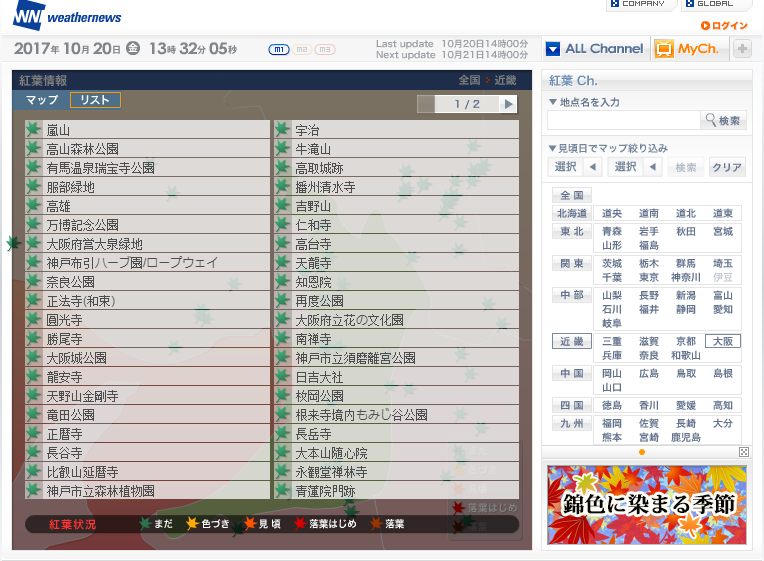Select the 関東 region button
This screenshot has height=561, width=764.
click(x=572, y=263)
